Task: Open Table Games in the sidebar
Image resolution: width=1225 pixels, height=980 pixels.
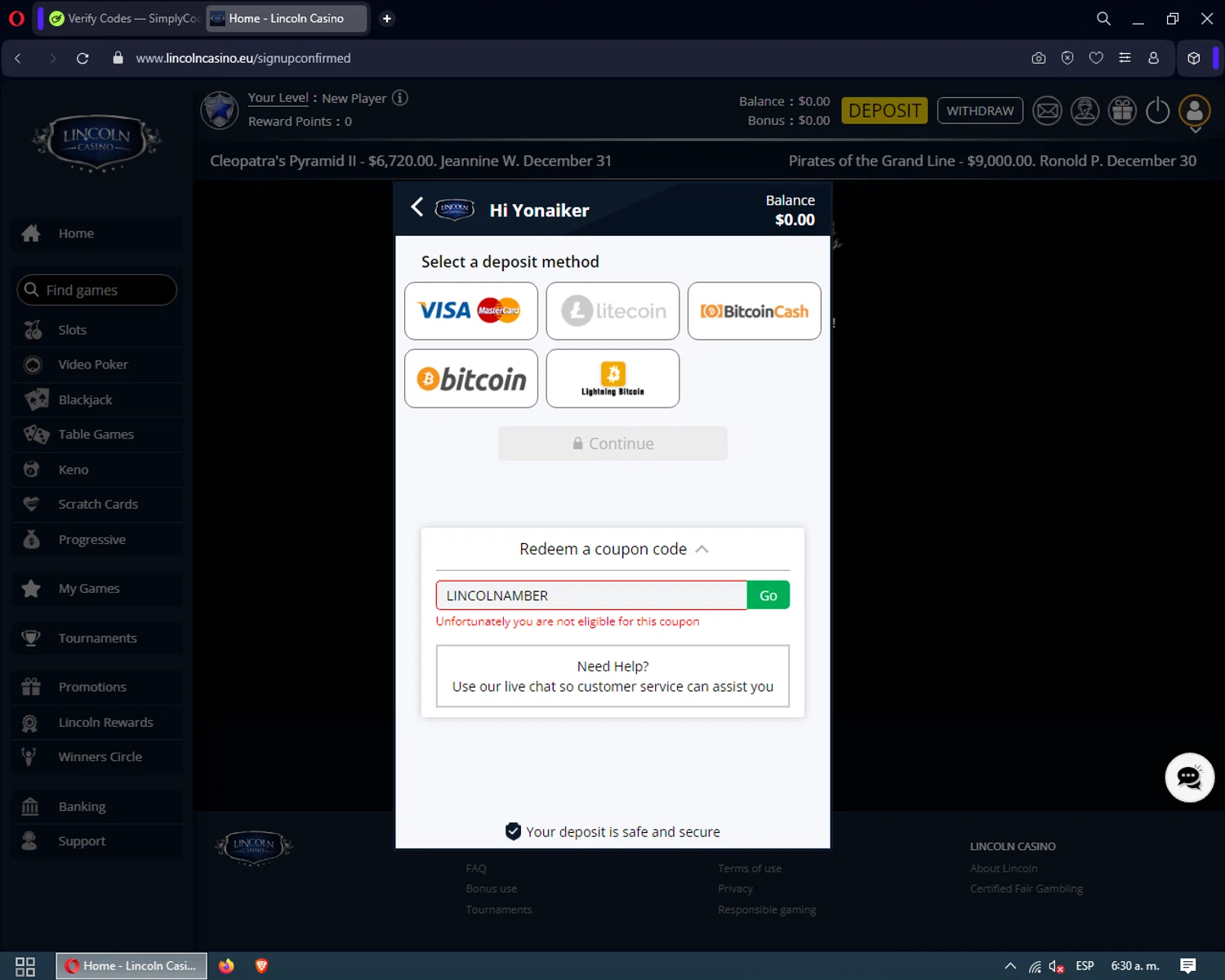Action: (97, 434)
